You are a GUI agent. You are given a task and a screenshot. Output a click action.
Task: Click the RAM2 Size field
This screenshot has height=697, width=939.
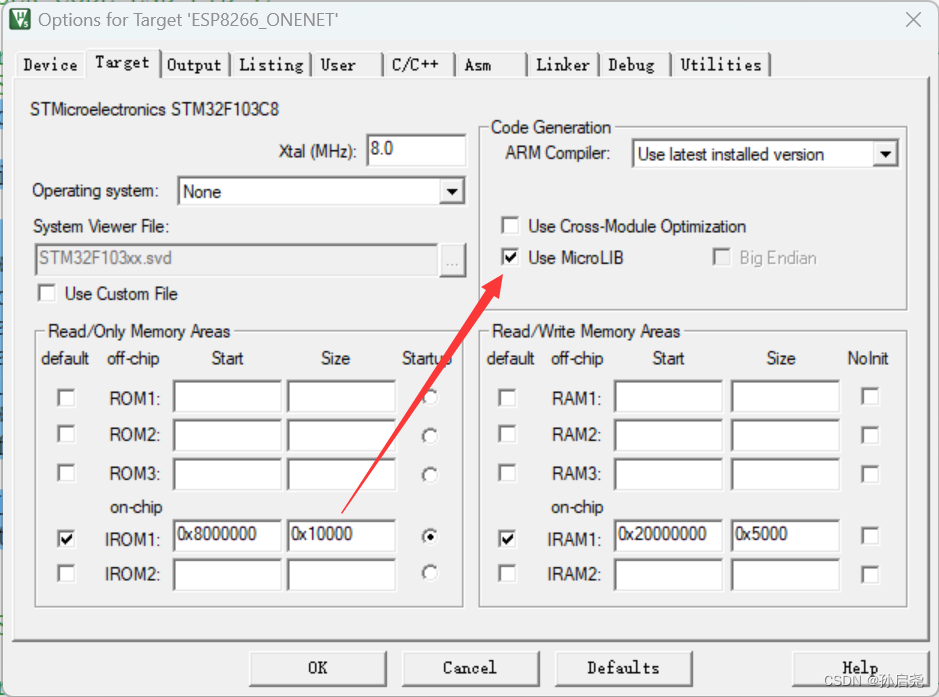pos(785,435)
